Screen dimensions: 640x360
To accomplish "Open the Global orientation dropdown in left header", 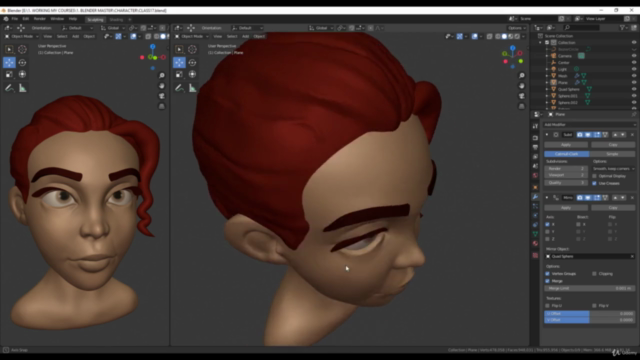I will [113, 28].
